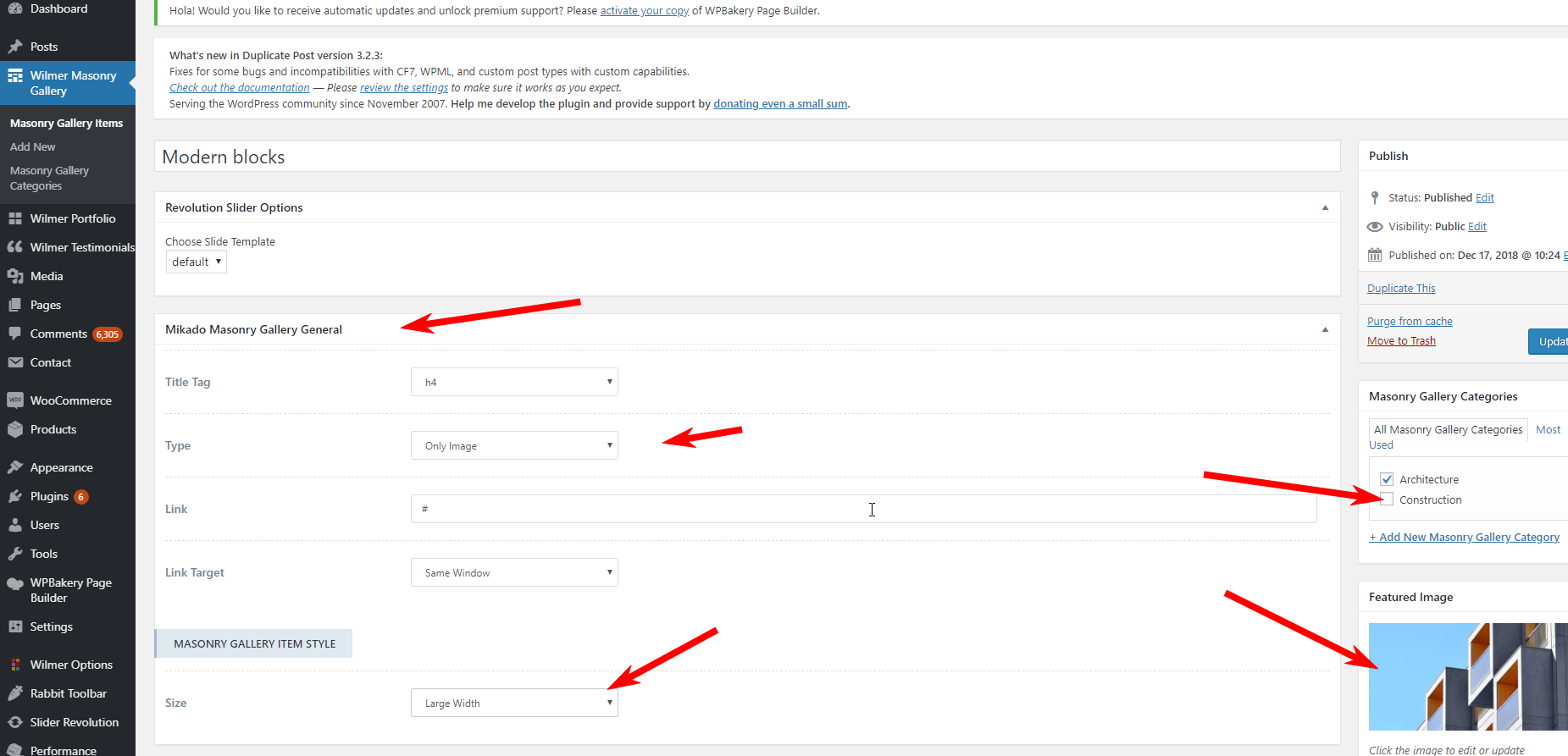Click the WPBakery Page Builder cloud icon
Screen dimensions: 1568x756
(15, 583)
